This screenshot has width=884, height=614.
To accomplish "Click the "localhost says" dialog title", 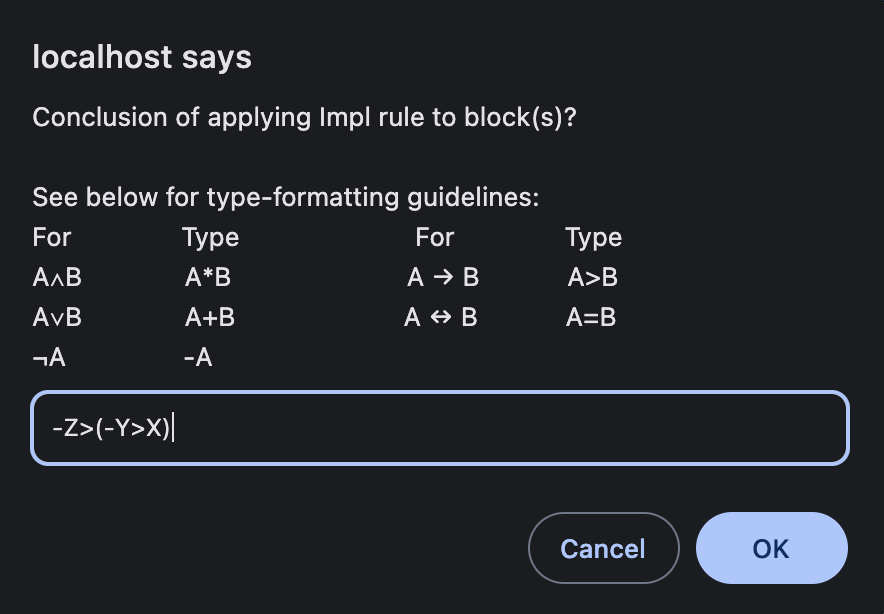I will point(142,57).
